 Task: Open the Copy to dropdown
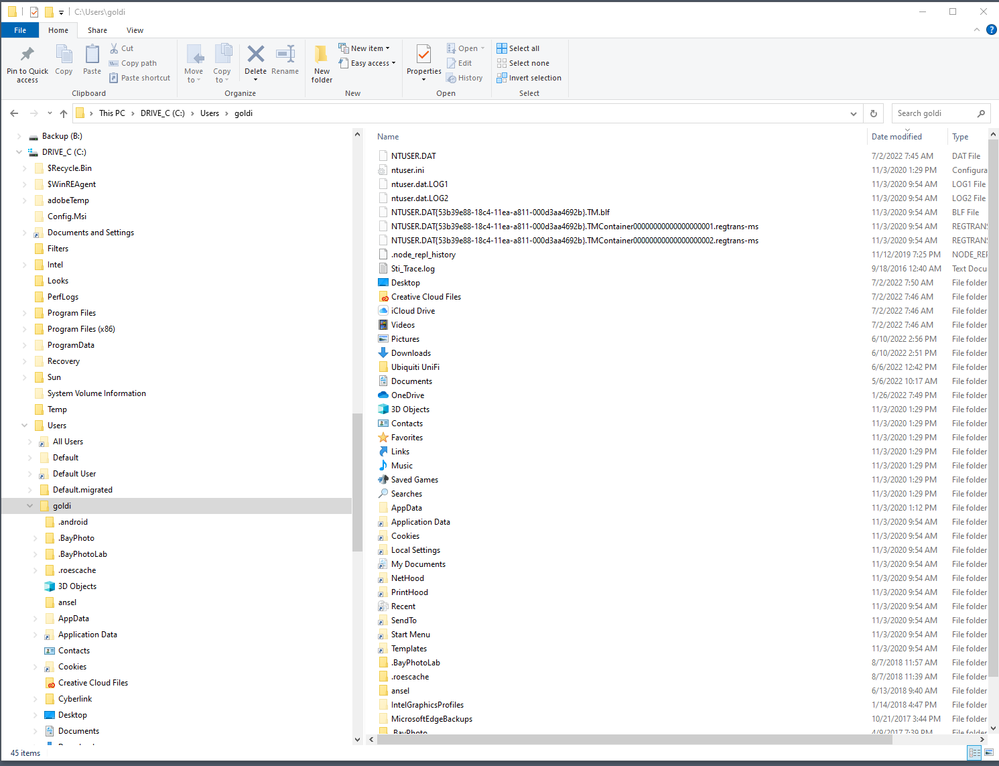221,76
